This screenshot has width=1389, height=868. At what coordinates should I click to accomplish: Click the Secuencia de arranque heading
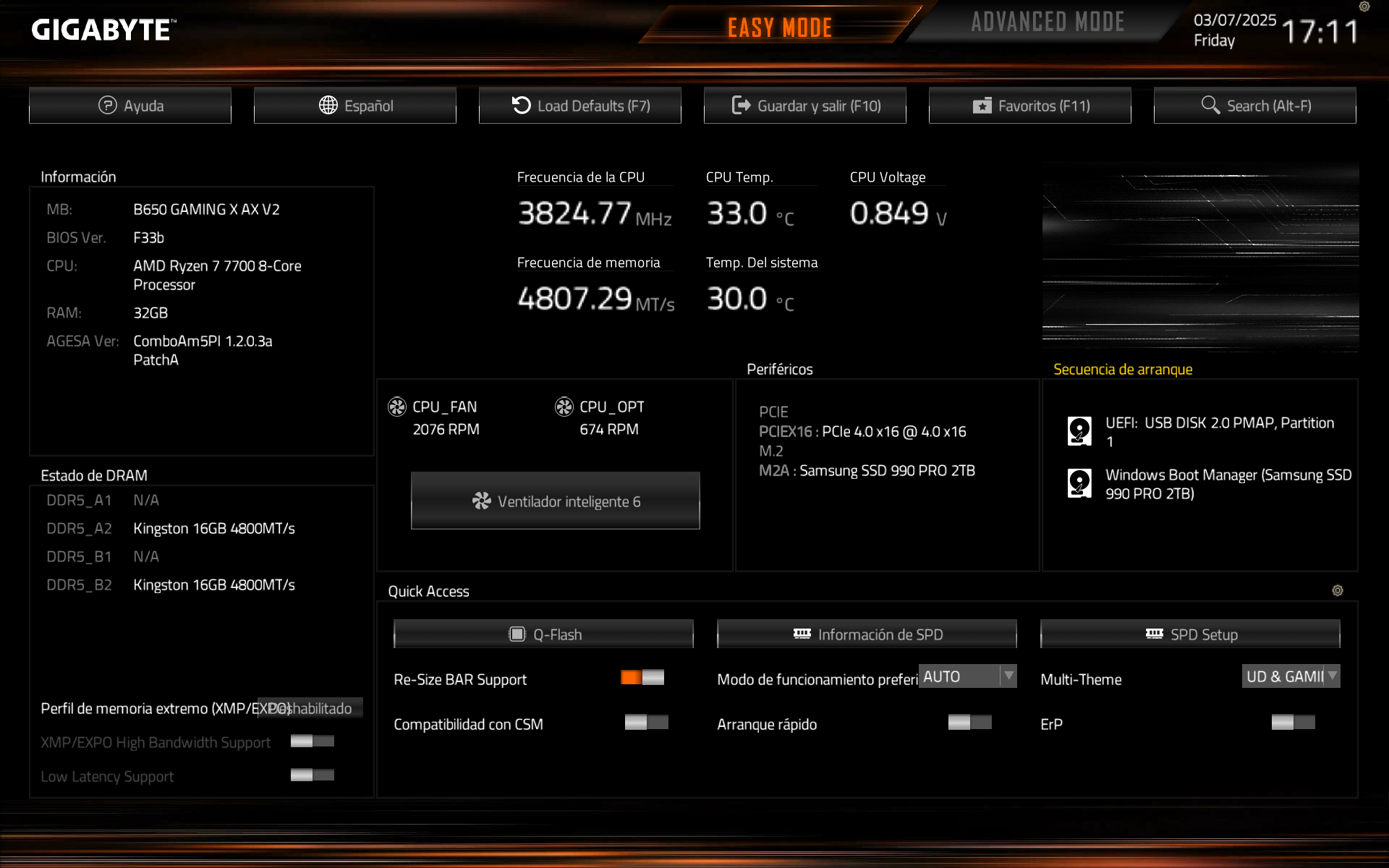[x=1123, y=370]
